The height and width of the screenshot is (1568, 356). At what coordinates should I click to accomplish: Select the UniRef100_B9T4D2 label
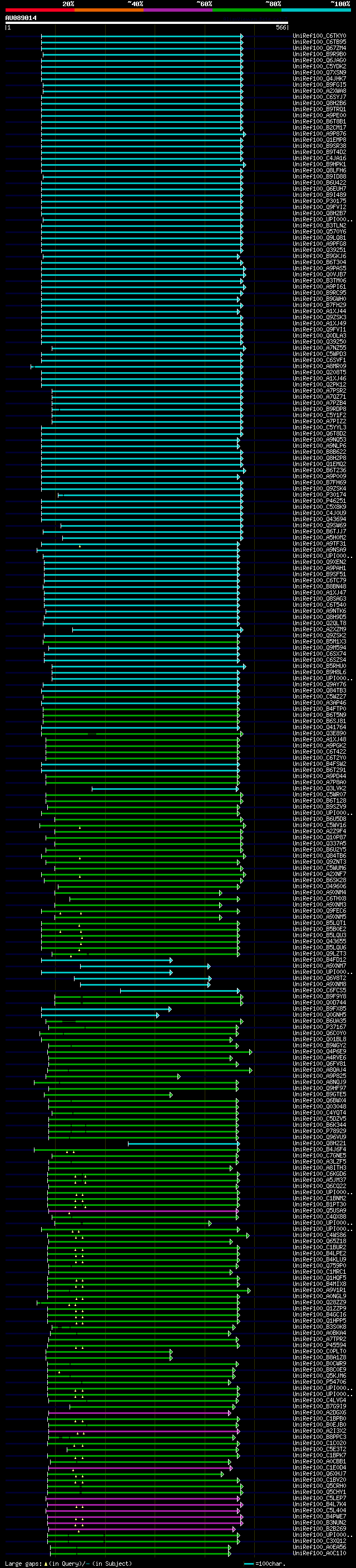319,152
